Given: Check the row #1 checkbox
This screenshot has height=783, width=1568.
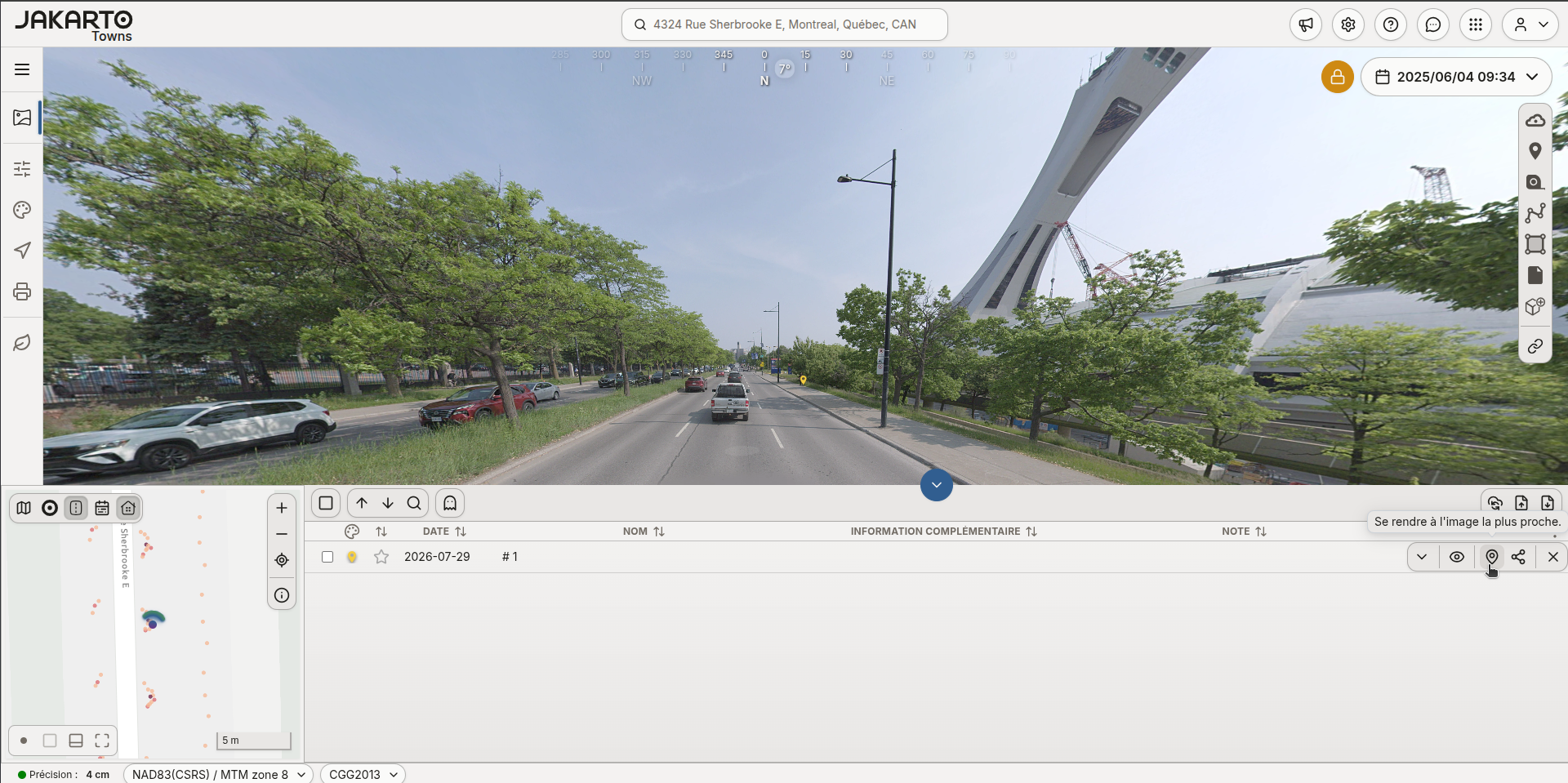Looking at the screenshot, I should (327, 557).
